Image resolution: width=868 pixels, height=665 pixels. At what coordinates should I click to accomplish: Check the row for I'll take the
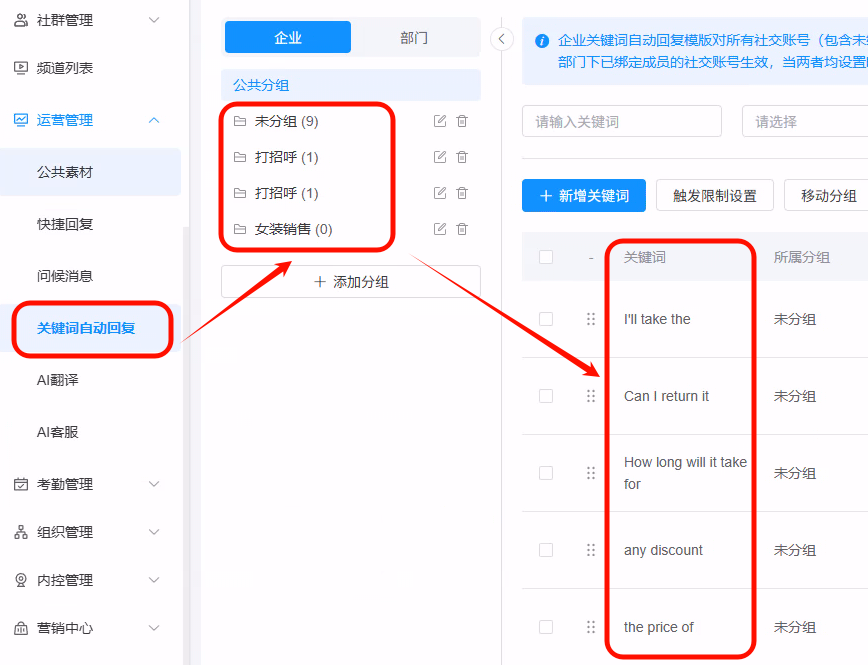tap(546, 319)
